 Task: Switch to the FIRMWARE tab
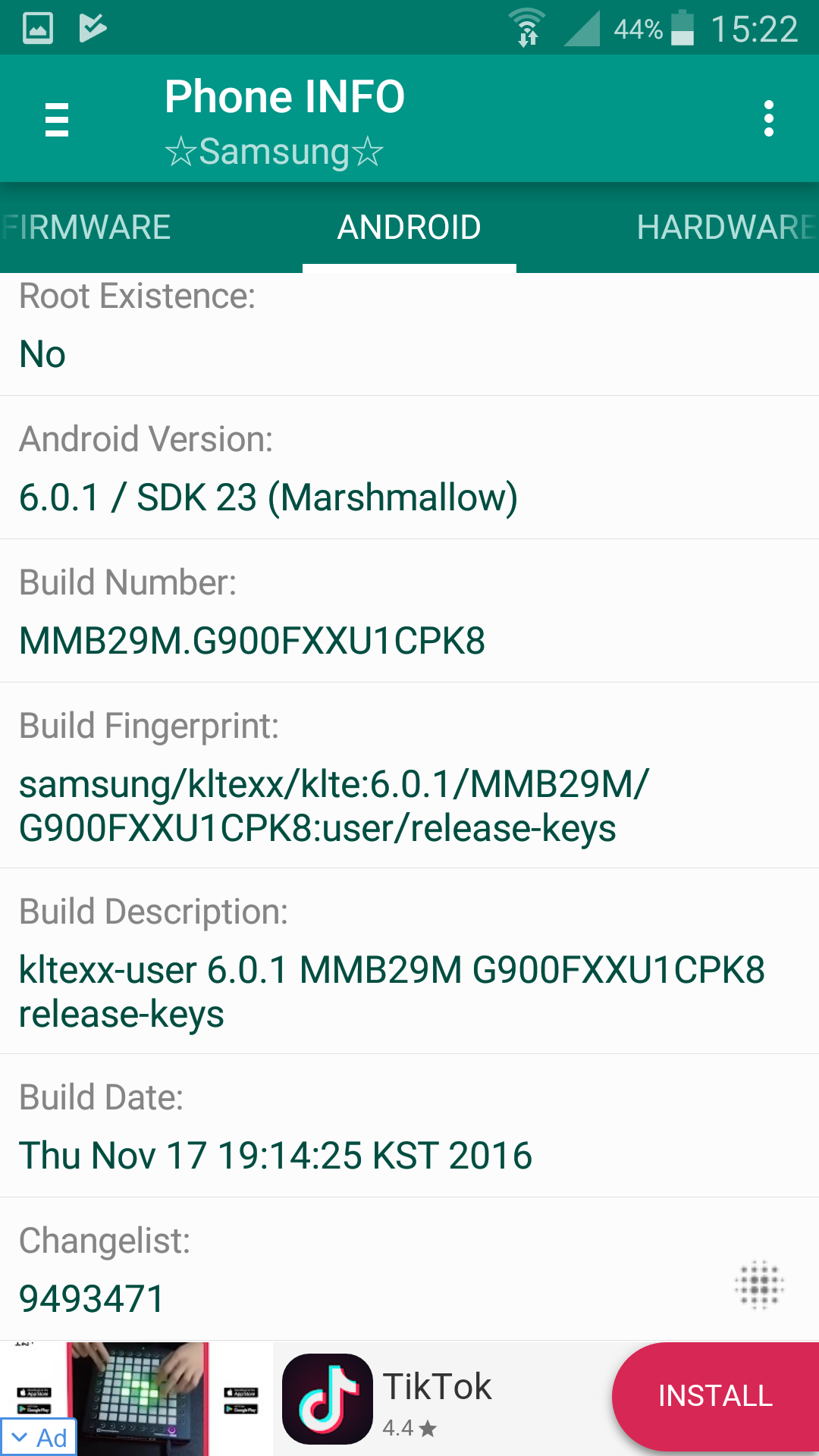[x=86, y=227]
